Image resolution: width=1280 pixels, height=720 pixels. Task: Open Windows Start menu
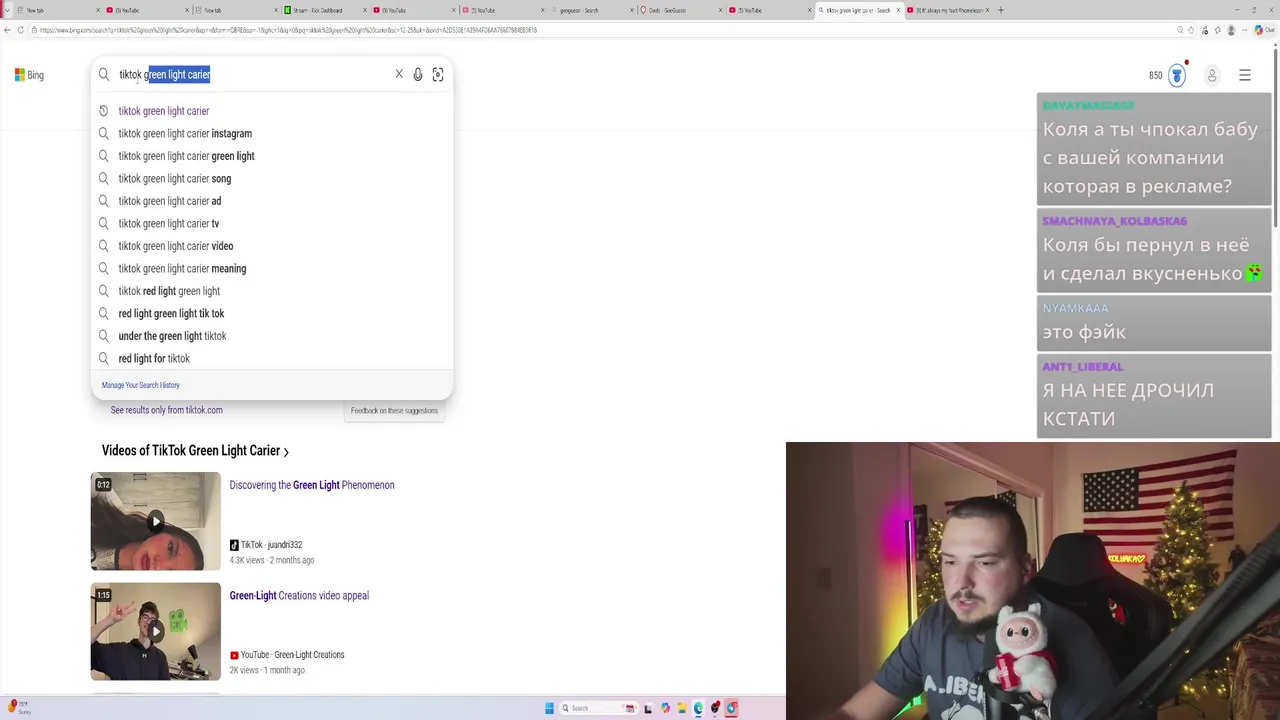click(549, 708)
